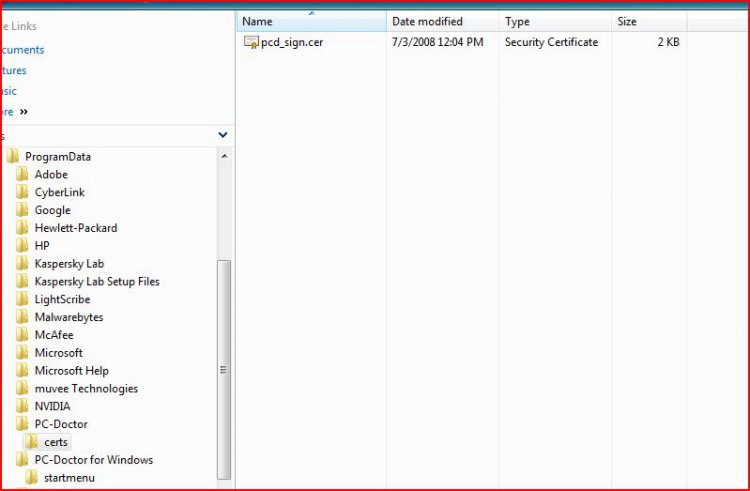Show more favorite links via double chevron
The width and height of the screenshot is (750, 491).
click(x=23, y=111)
